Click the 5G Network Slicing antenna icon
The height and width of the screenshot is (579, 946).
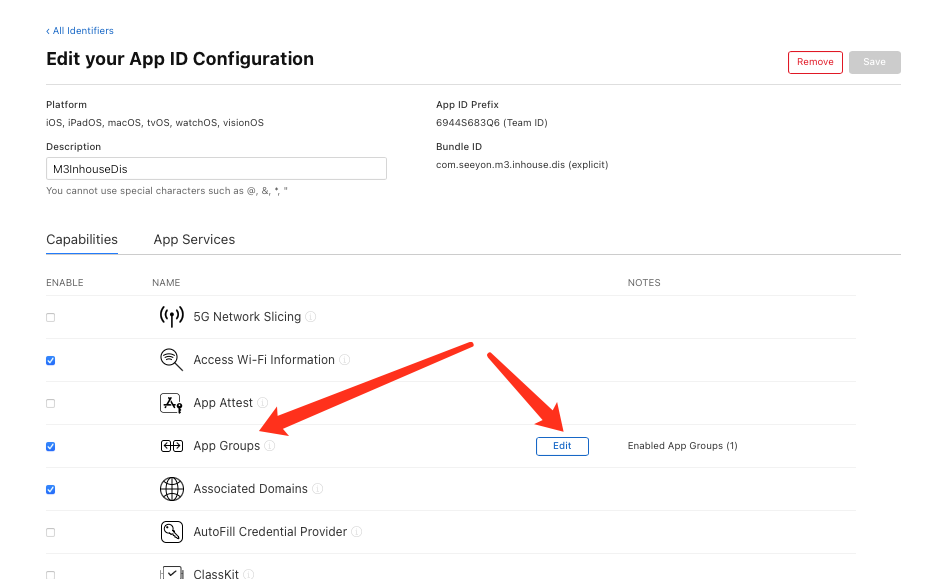coord(171,316)
